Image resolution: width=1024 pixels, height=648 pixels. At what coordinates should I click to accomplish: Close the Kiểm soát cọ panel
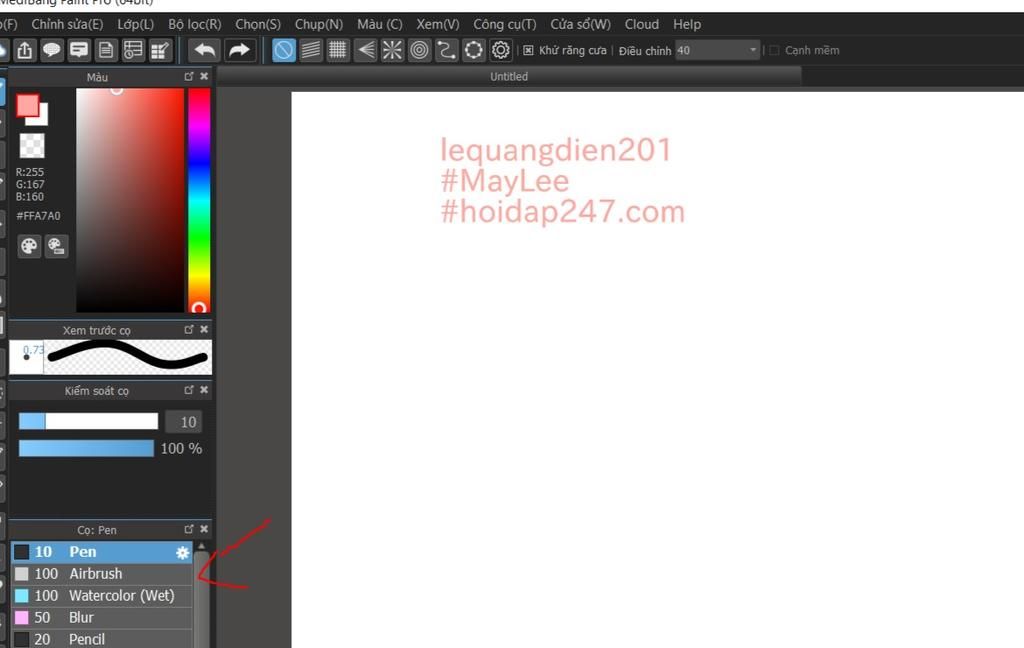coord(204,390)
